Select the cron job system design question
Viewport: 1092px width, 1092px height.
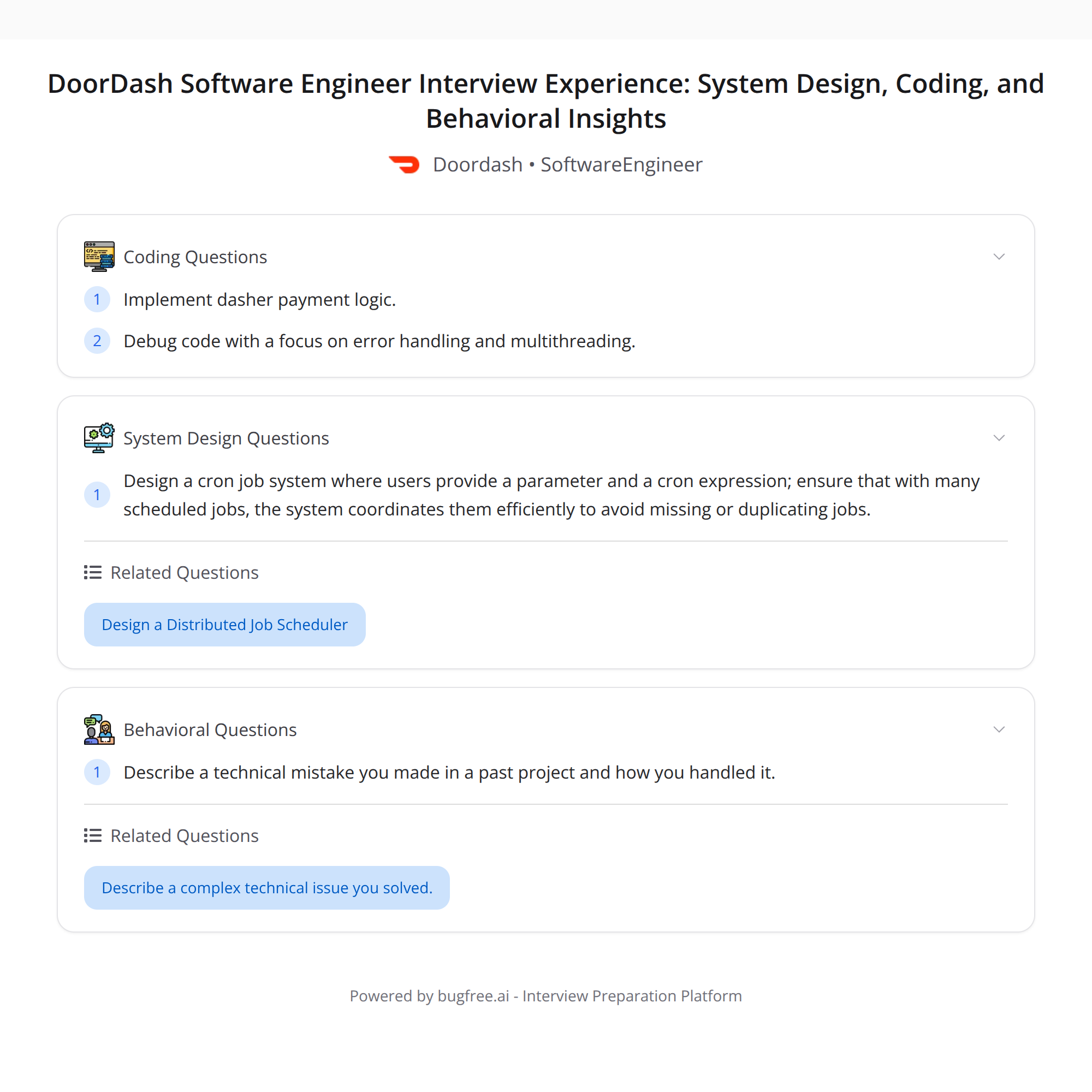coord(551,495)
